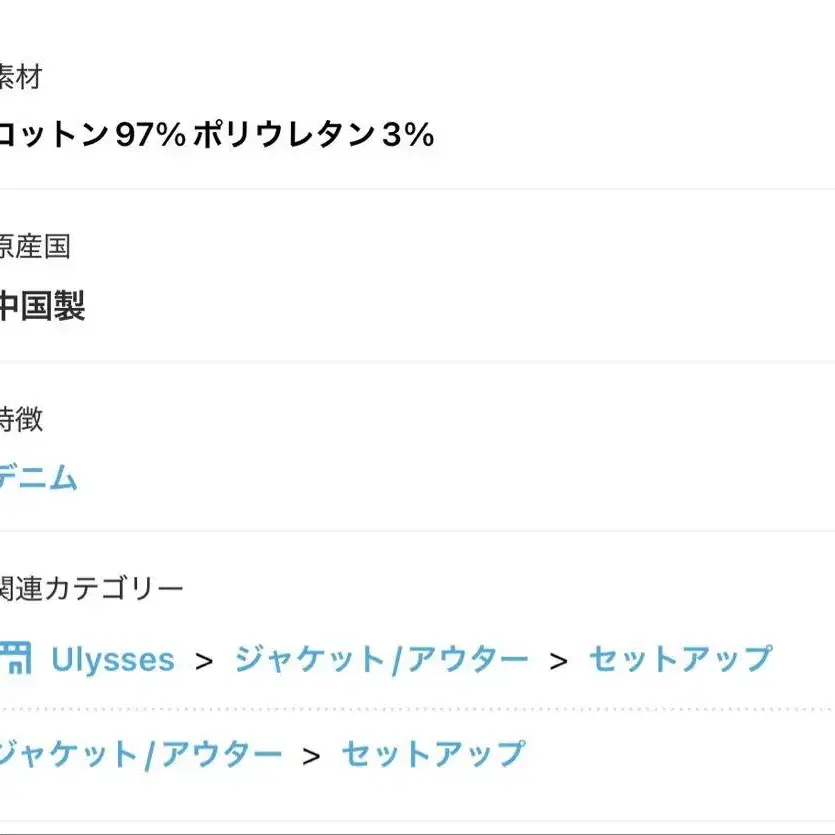Click the dotted separator between breadcrumb rows
The width and height of the screenshot is (835, 835).
click(417, 708)
